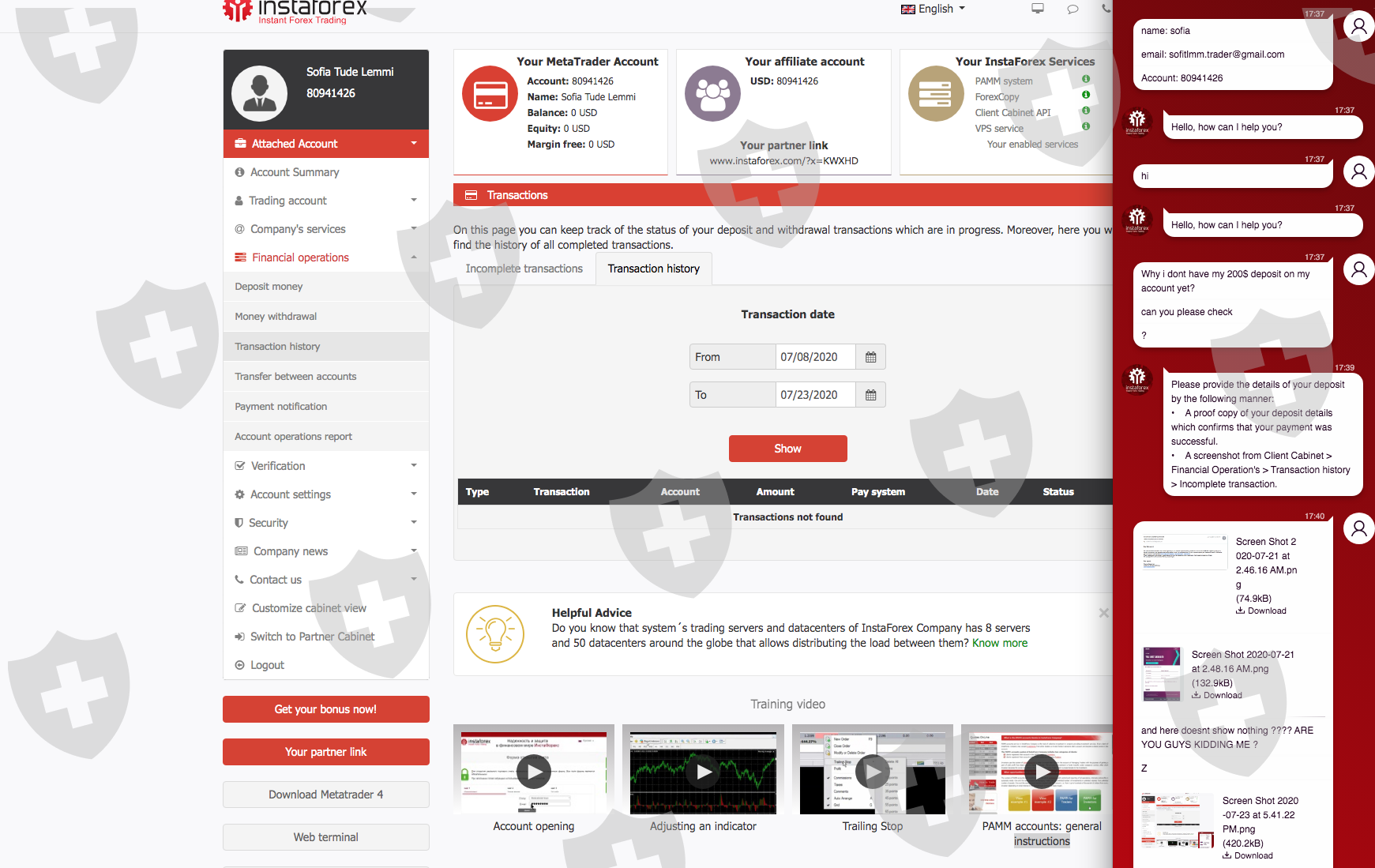Open Account operations report menu item

pyautogui.click(x=326, y=437)
